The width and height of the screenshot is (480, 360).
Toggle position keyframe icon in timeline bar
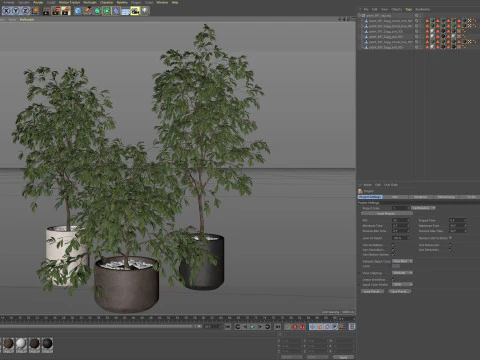point(313,327)
